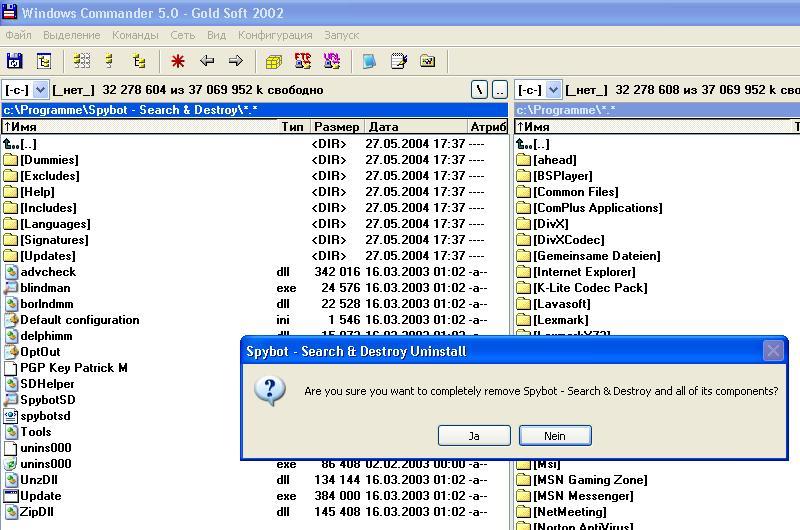Open the Команды menu

point(135,35)
